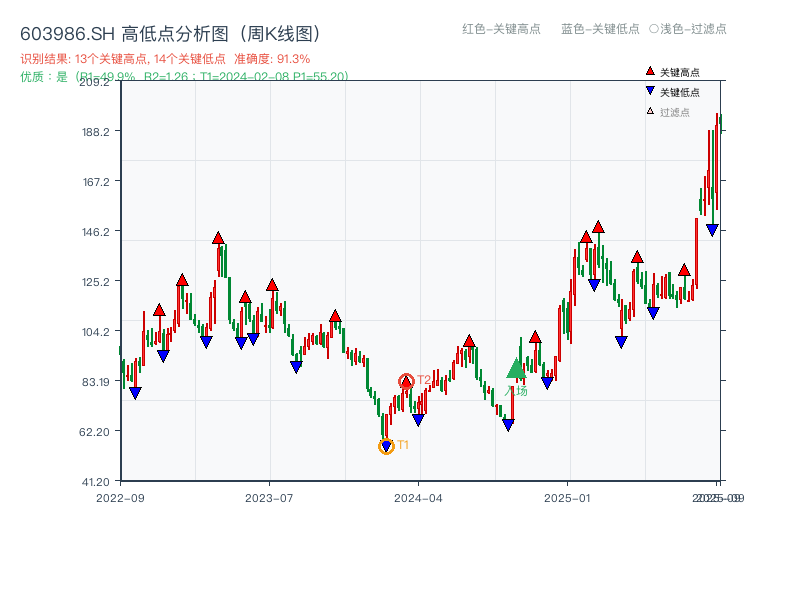Image resolution: width=800 pixels, height=600 pixels.
Task: Click the hollow 过滤点 triangle legend icon
Action: 651,110
